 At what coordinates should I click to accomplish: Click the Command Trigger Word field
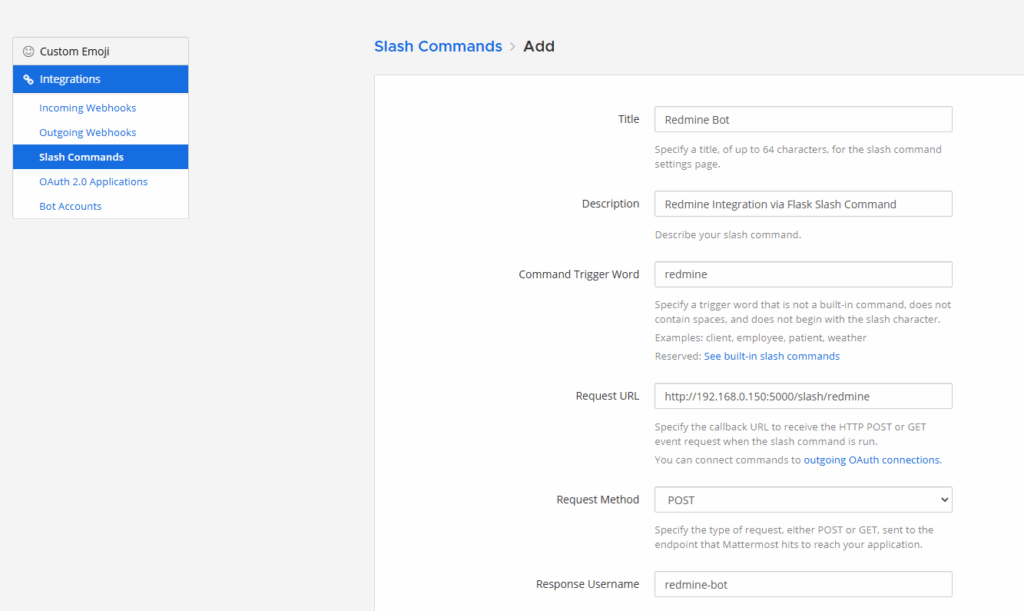point(802,274)
